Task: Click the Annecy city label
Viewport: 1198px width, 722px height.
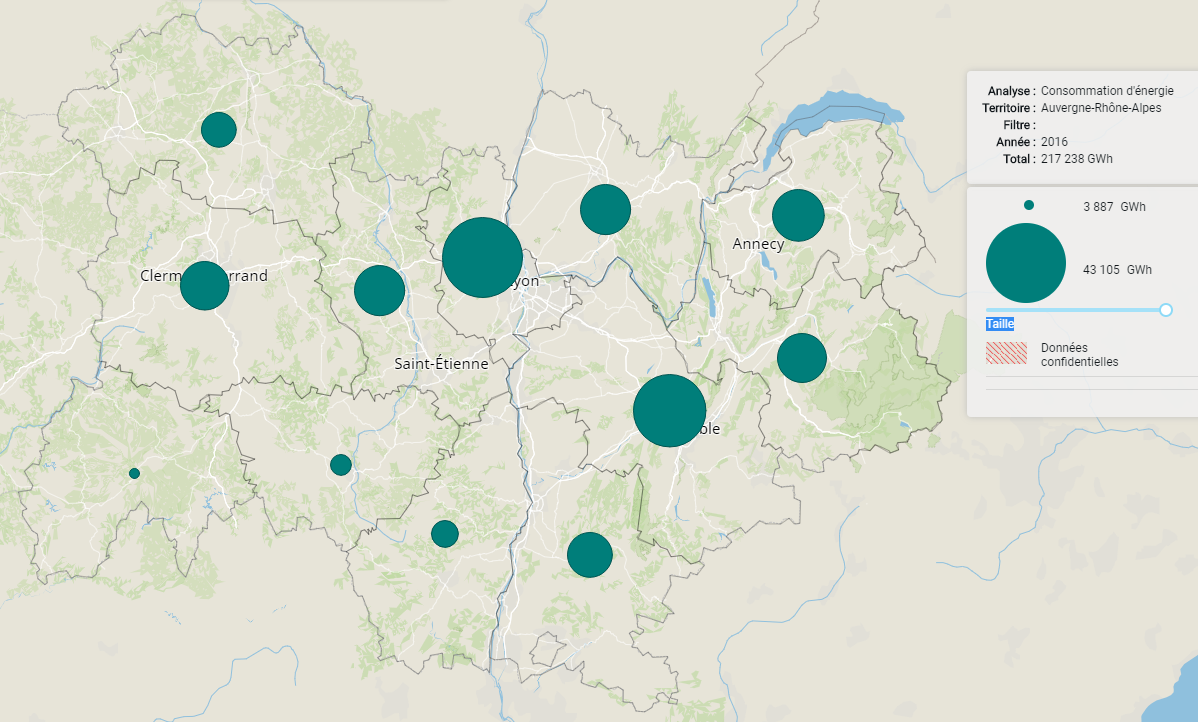Action: click(x=758, y=244)
